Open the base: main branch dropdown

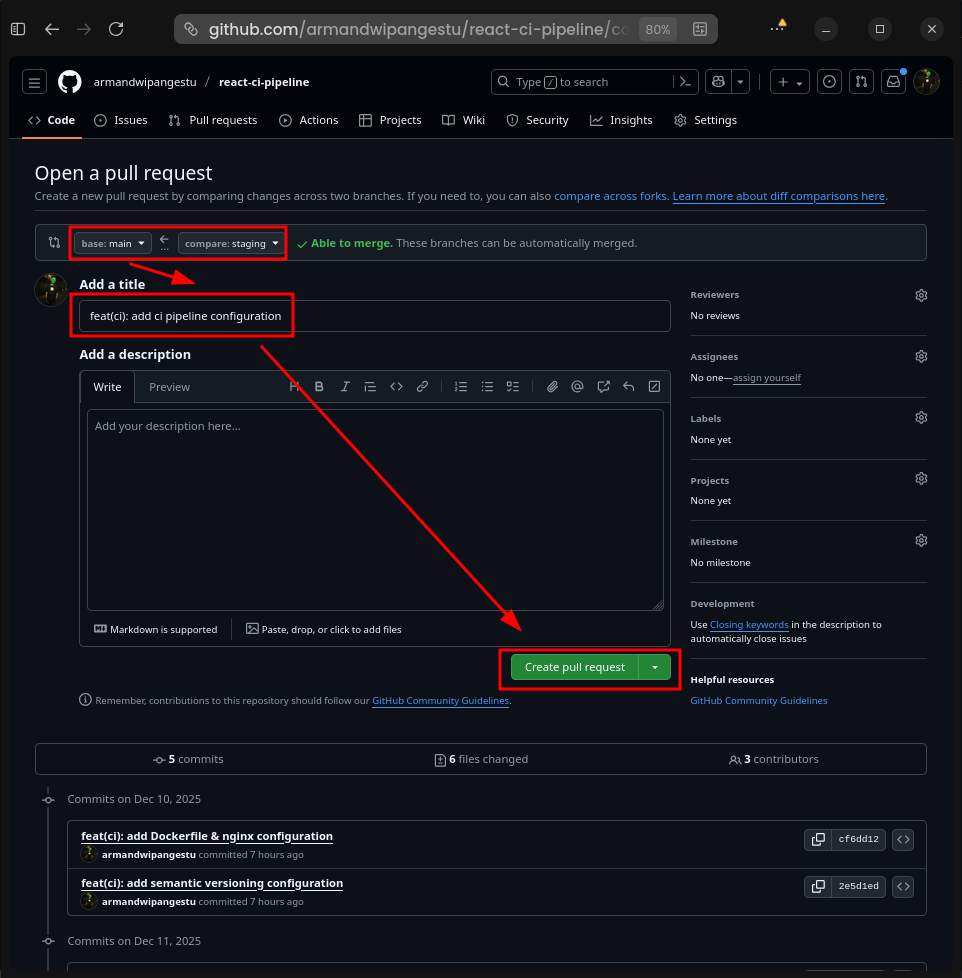pyautogui.click(x=113, y=243)
